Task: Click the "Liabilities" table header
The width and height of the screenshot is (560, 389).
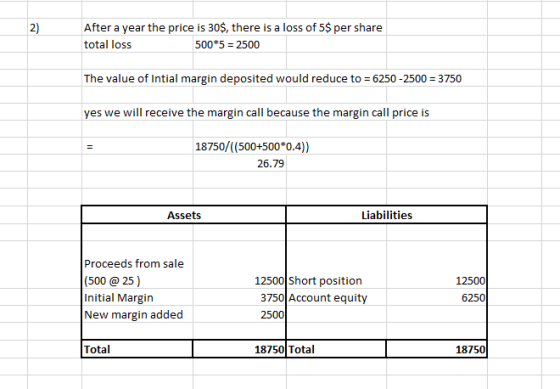Action: click(x=387, y=215)
